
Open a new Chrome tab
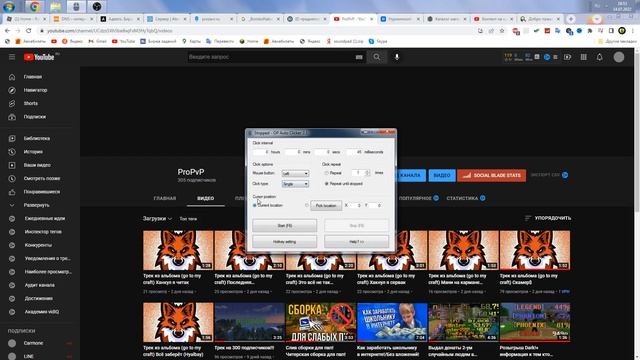[x=571, y=19]
